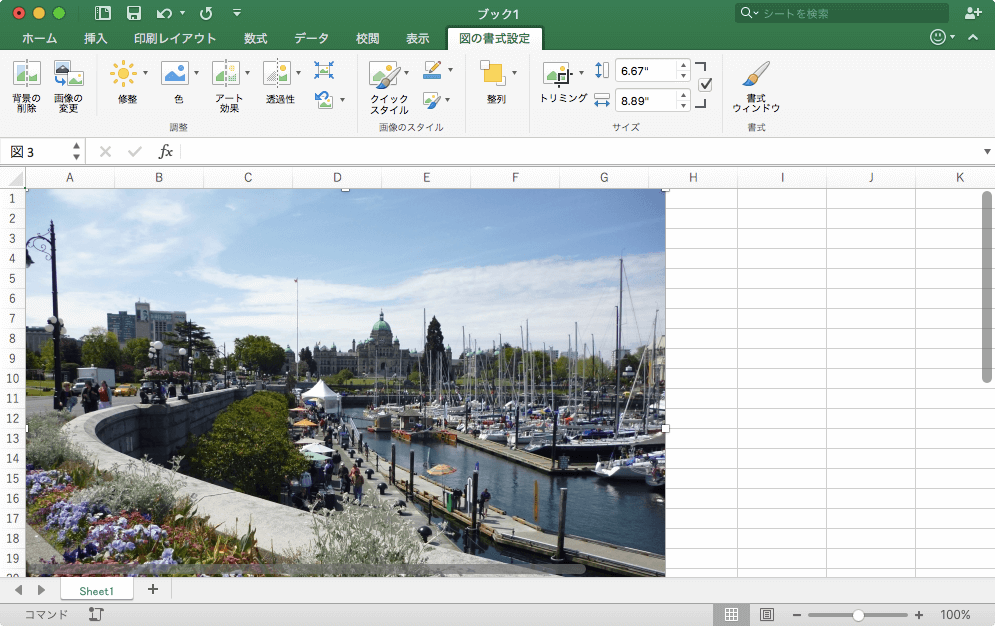Open the customize quick access toolbar dropdown
Viewport: 995px width, 626px height.
pyautogui.click(x=237, y=13)
